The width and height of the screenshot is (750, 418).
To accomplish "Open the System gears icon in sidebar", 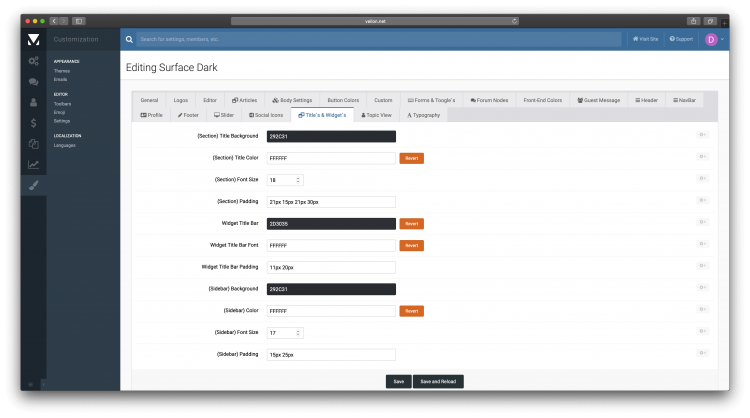I will [x=33, y=61].
